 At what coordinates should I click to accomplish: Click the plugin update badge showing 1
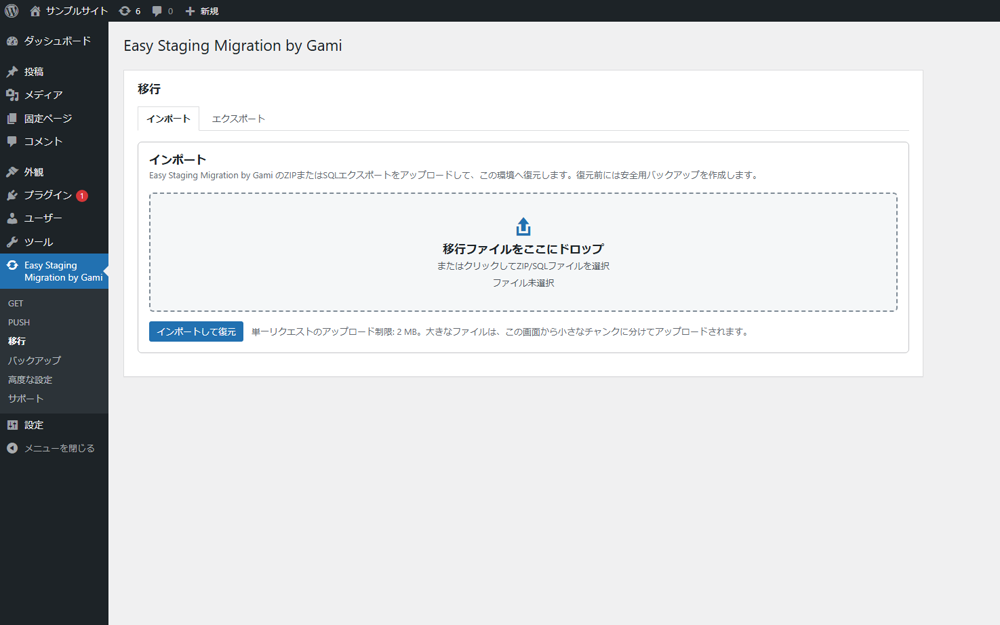[x=82, y=196]
